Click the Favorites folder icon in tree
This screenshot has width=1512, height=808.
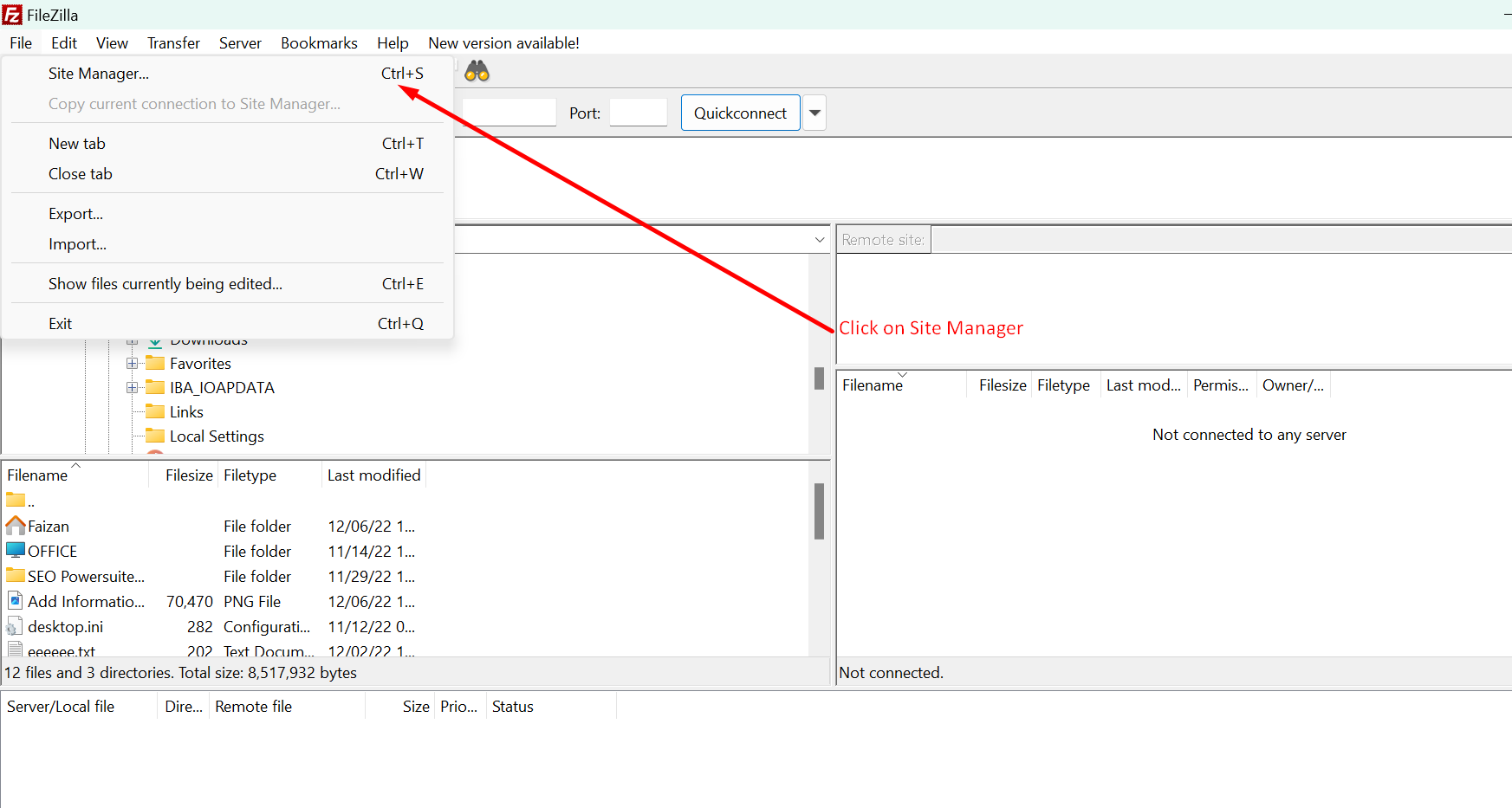[155, 363]
